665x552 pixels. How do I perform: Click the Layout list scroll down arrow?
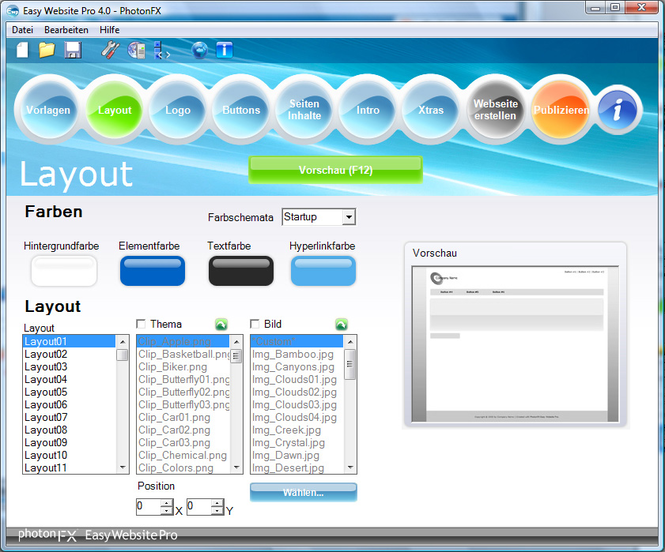pos(123,467)
